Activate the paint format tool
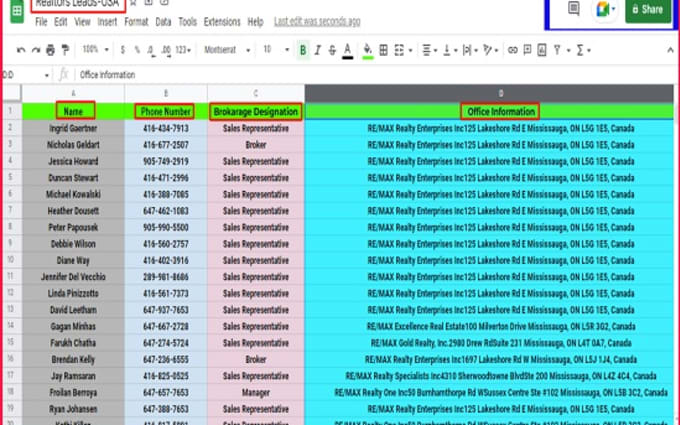The image size is (680, 425). (x=65, y=50)
